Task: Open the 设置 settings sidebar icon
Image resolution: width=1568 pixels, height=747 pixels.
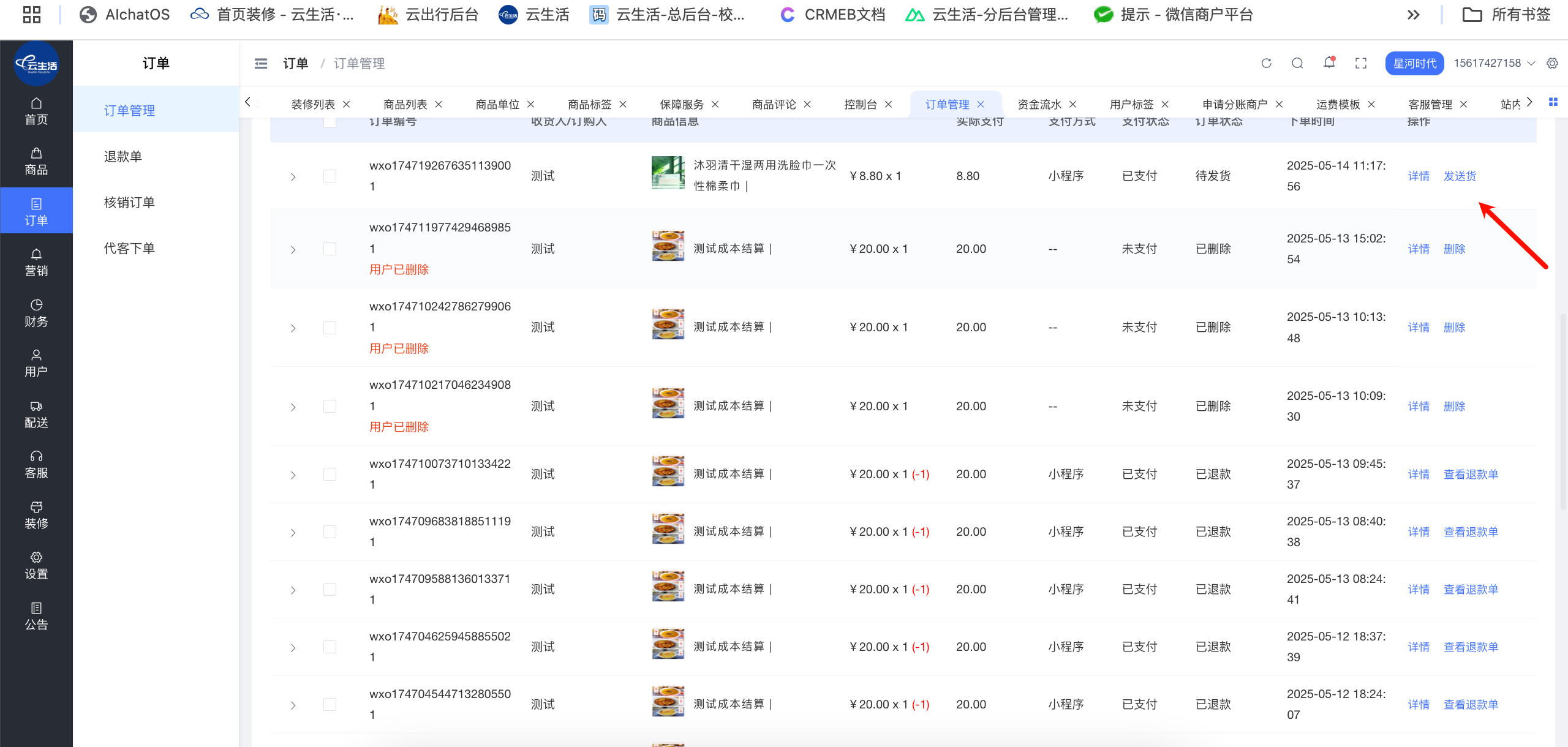Action: [x=36, y=566]
